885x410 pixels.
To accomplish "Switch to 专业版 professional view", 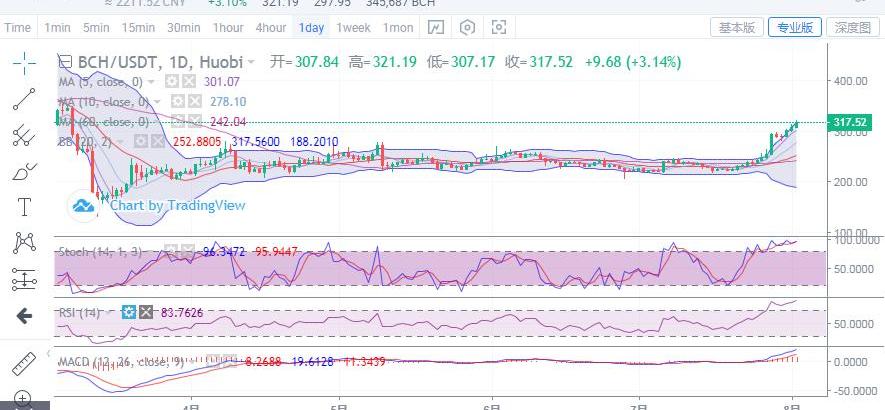I will click(795, 27).
